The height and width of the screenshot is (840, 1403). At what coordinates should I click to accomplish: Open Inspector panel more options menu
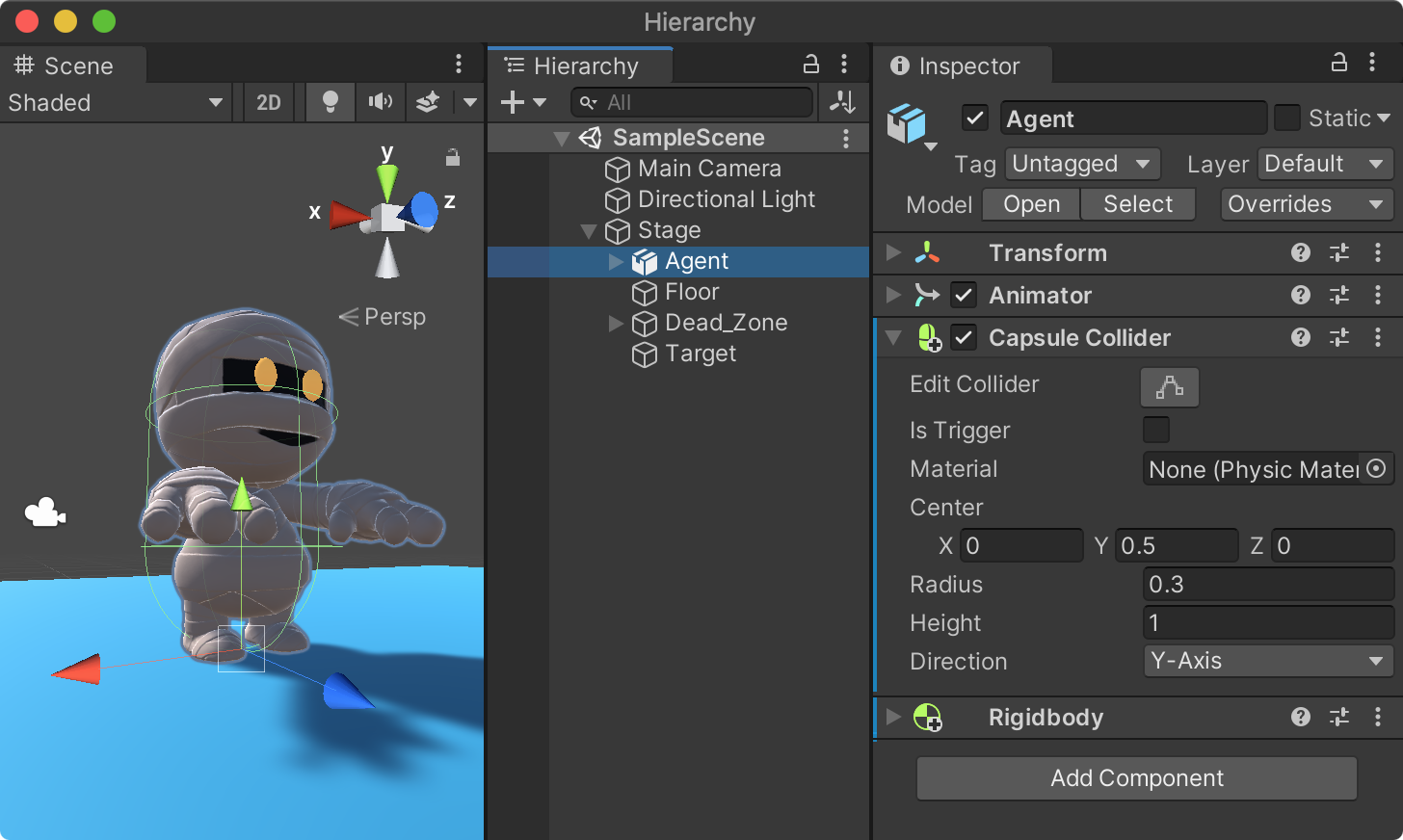pyautogui.click(x=1372, y=63)
